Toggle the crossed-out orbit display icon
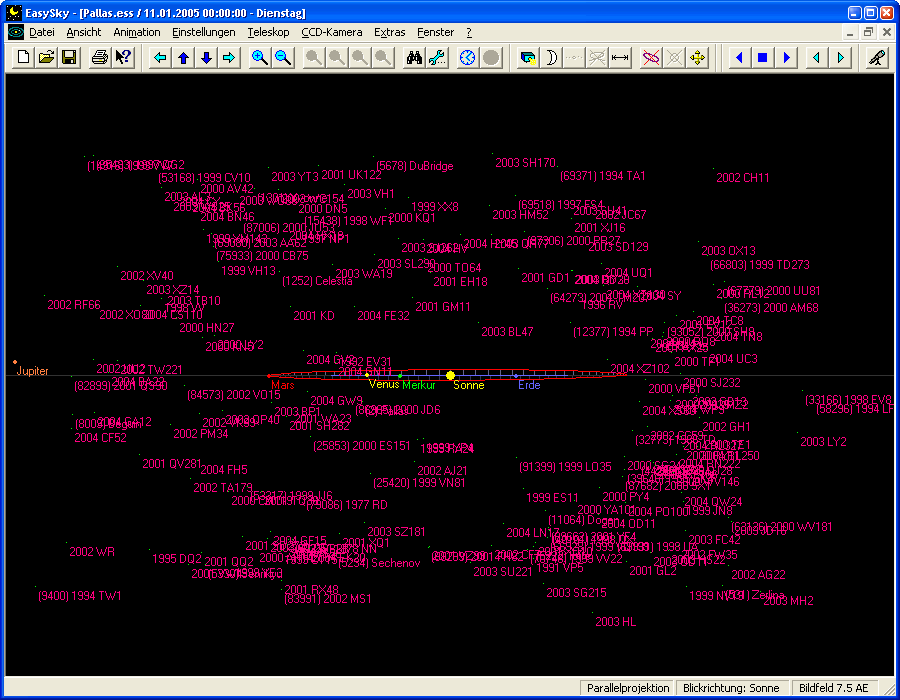 (651, 58)
